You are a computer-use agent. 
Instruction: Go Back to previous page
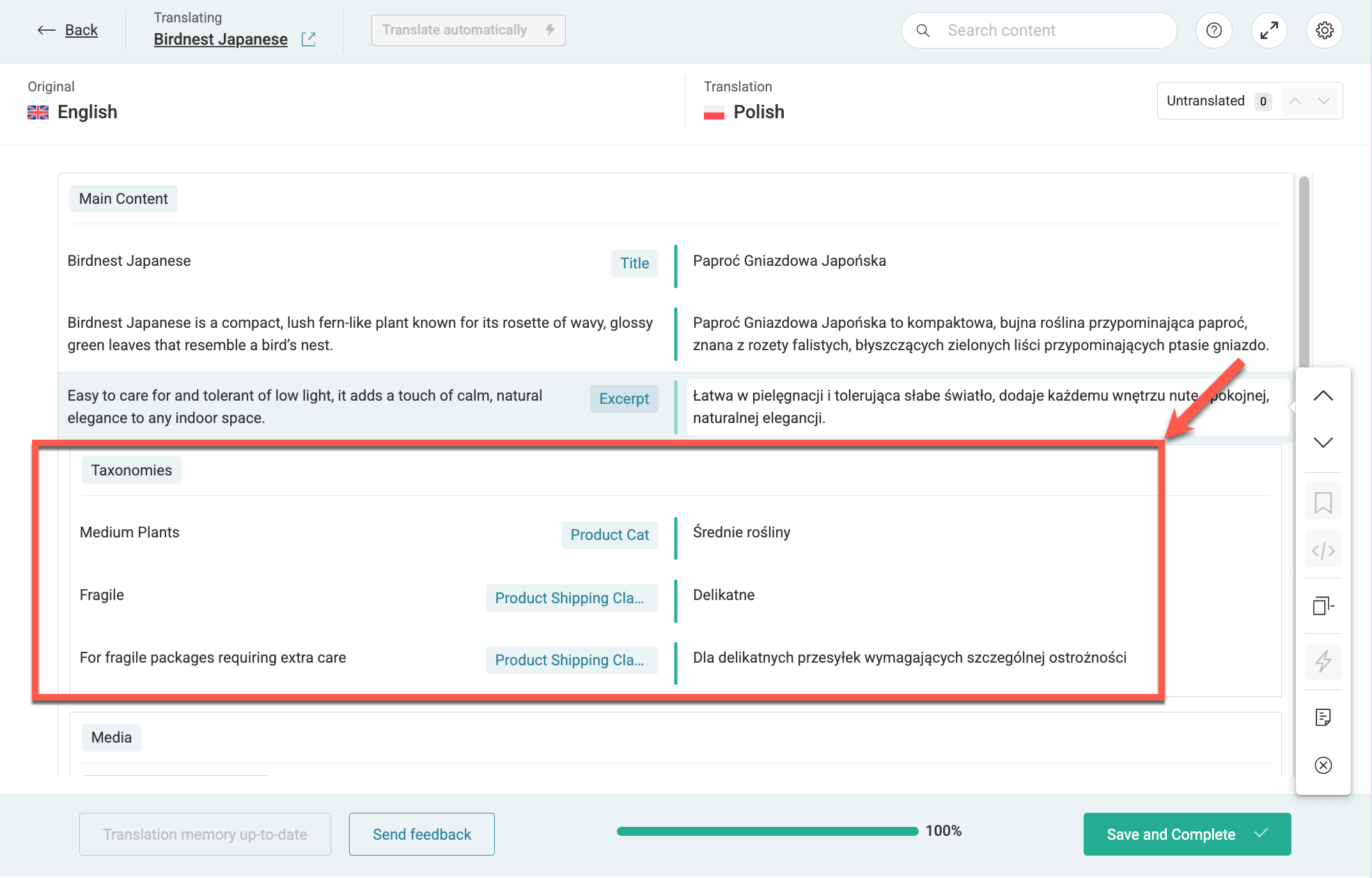68,30
